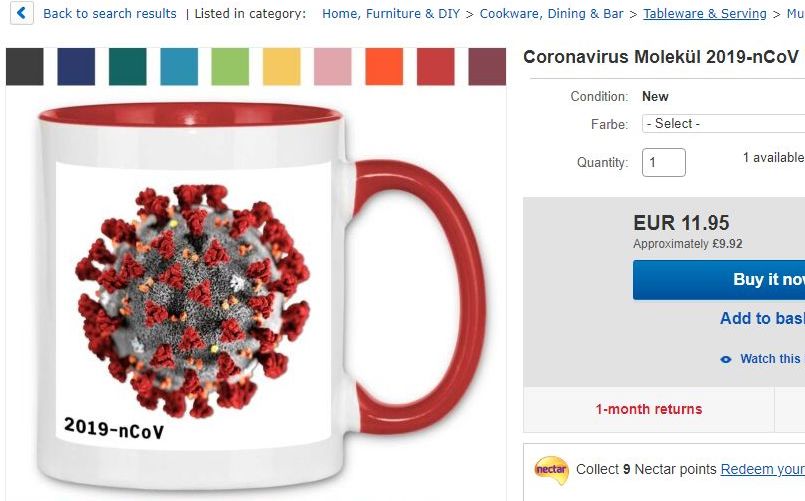Select the orange colour swatch
The height and width of the screenshot is (501, 805).
[x=384, y=67]
